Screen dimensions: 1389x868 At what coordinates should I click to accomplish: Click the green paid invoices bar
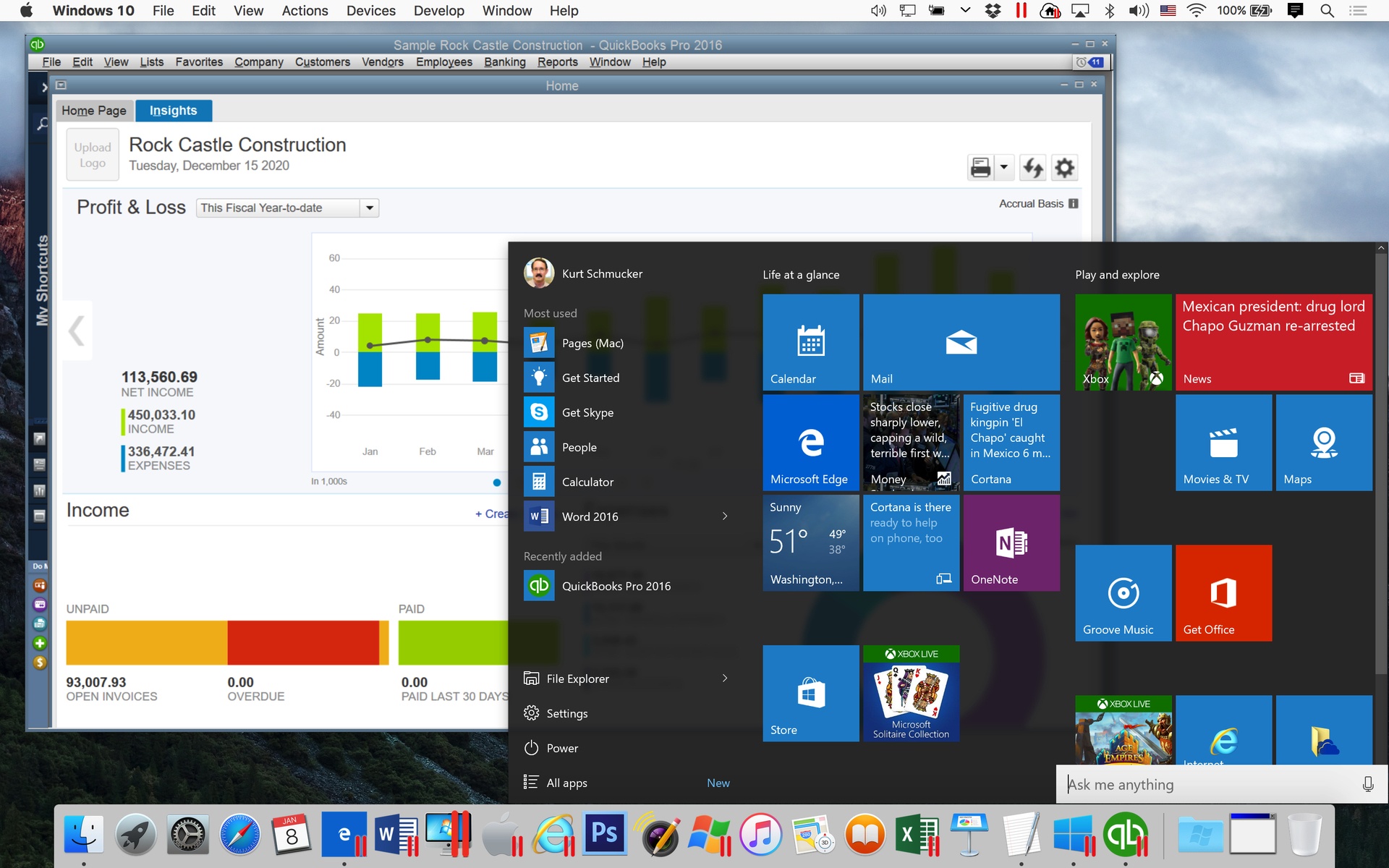coord(454,642)
